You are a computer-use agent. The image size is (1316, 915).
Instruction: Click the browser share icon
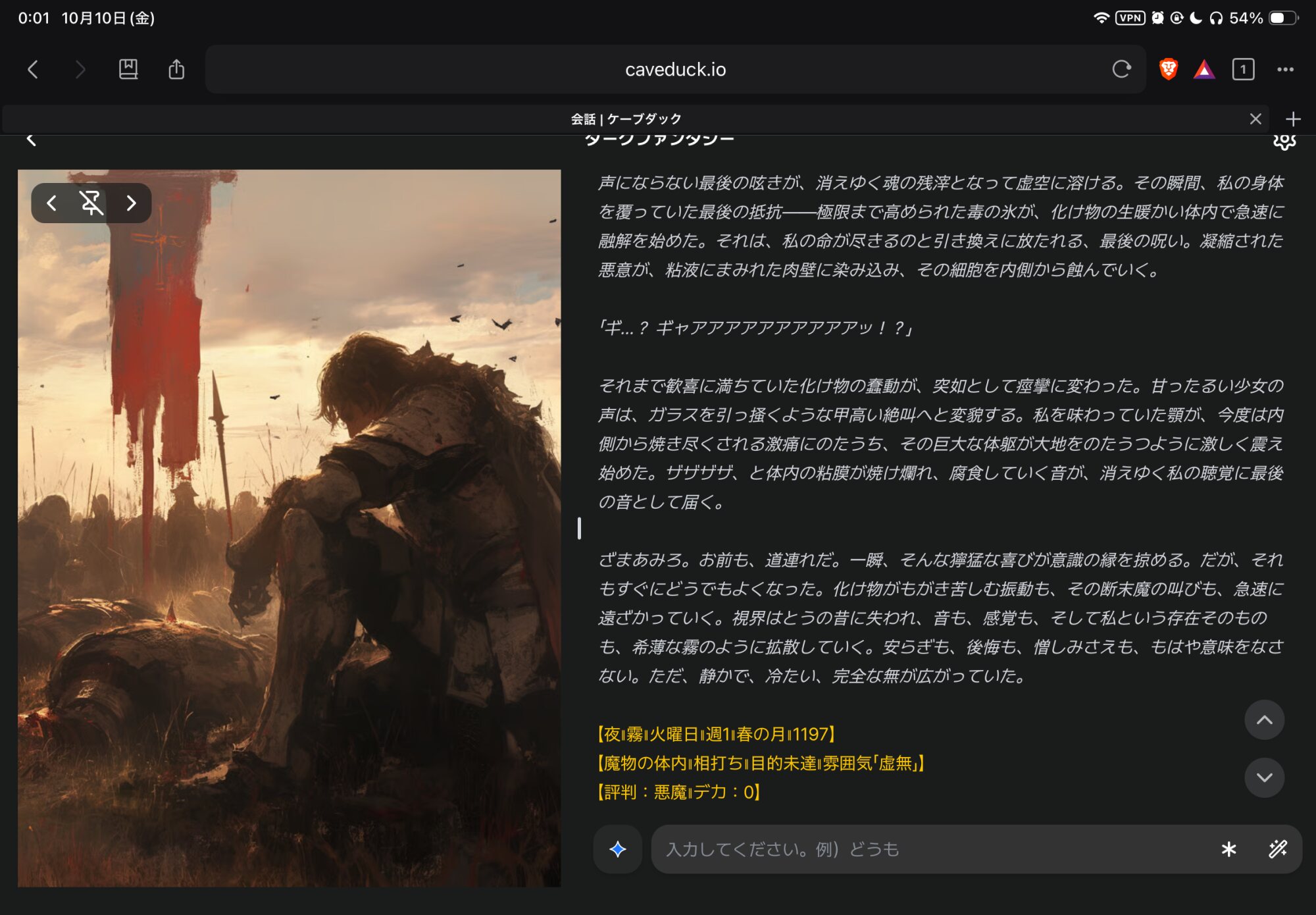tap(176, 69)
